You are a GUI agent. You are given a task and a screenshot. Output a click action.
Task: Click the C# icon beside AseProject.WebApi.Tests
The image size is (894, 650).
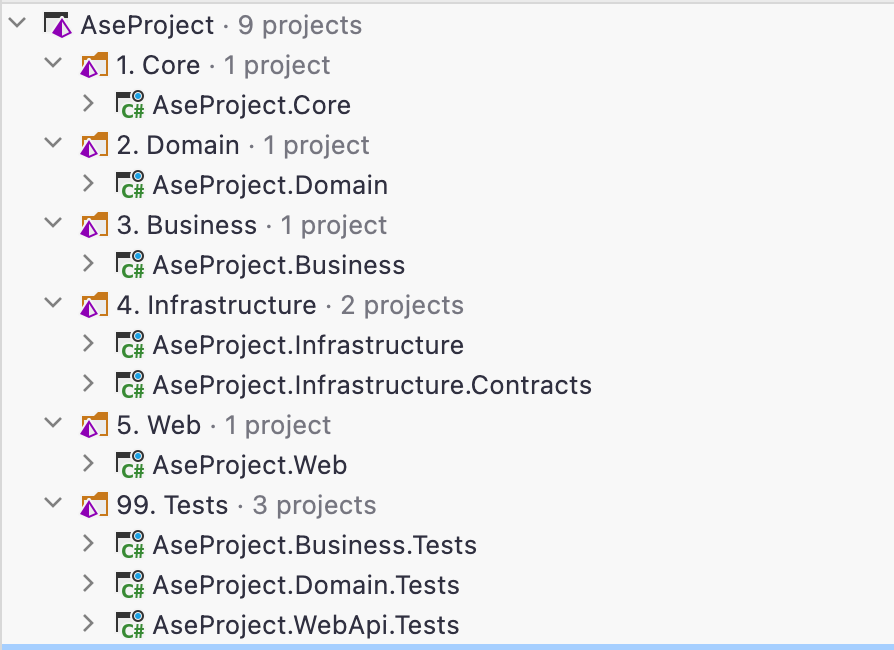click(126, 624)
